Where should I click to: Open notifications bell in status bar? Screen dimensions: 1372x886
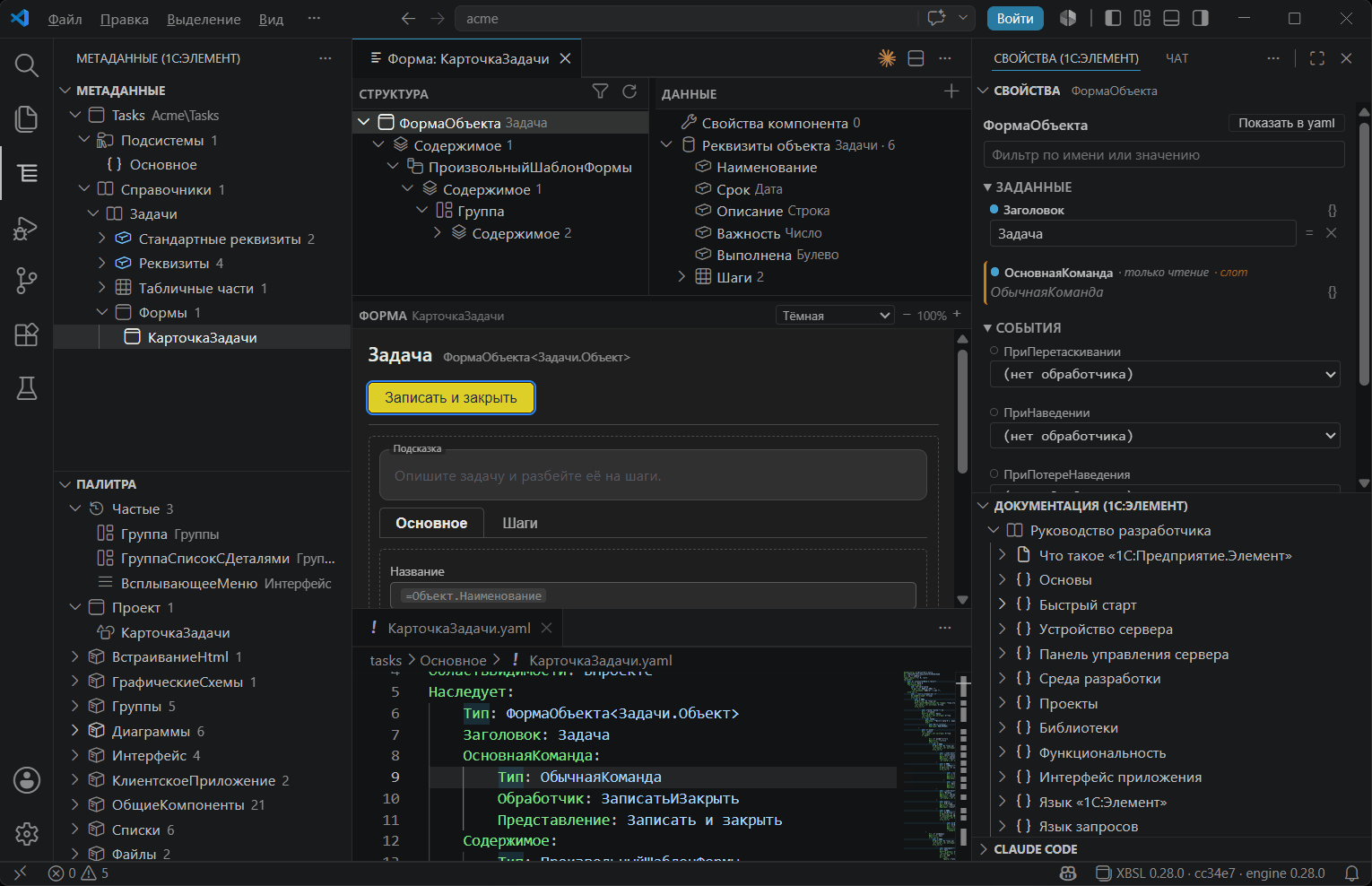tap(1351, 873)
